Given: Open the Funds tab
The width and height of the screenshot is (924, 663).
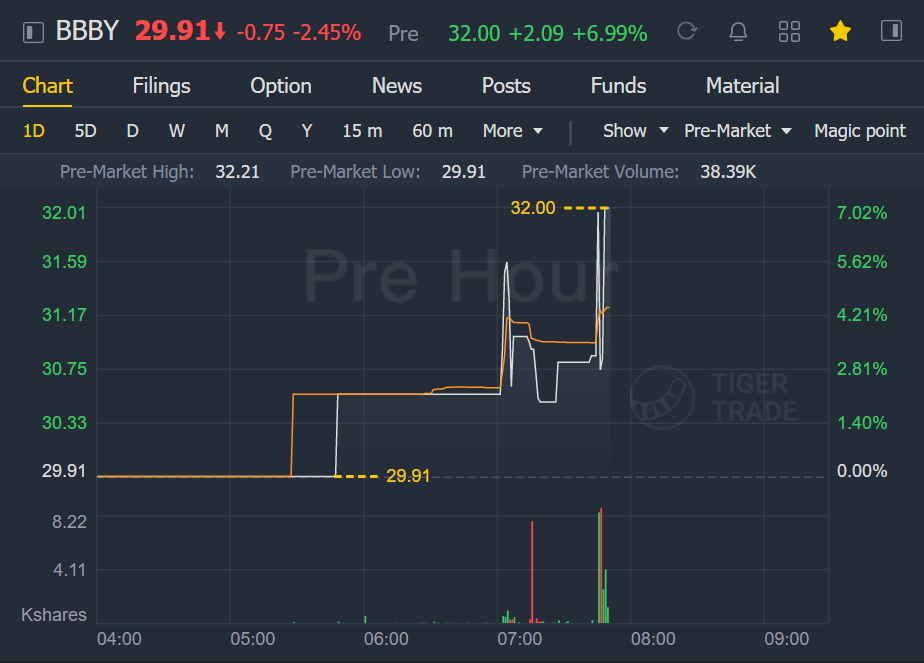Looking at the screenshot, I should 618,86.
